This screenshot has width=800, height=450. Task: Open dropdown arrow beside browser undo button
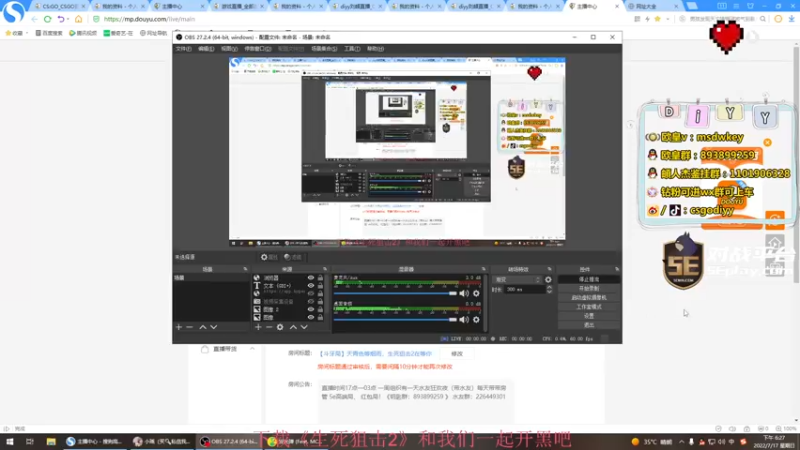68,19
